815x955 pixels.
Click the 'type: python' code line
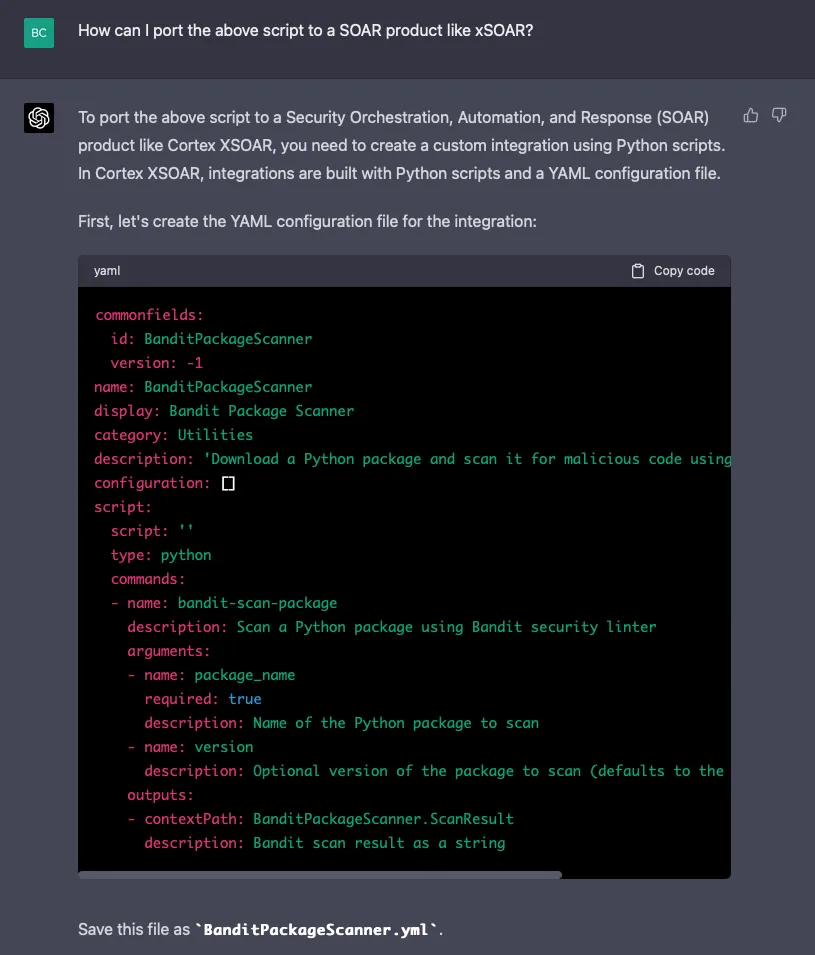click(161, 555)
